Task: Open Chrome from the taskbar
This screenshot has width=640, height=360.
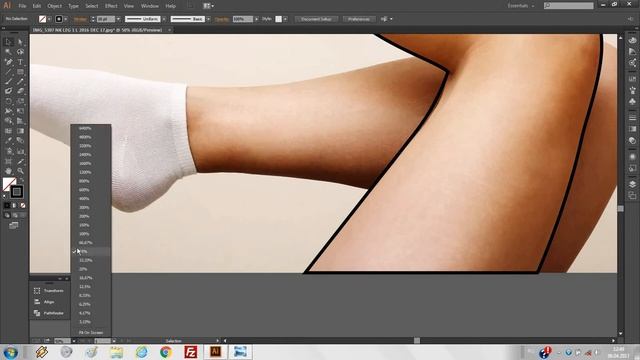Action: [x=166, y=352]
